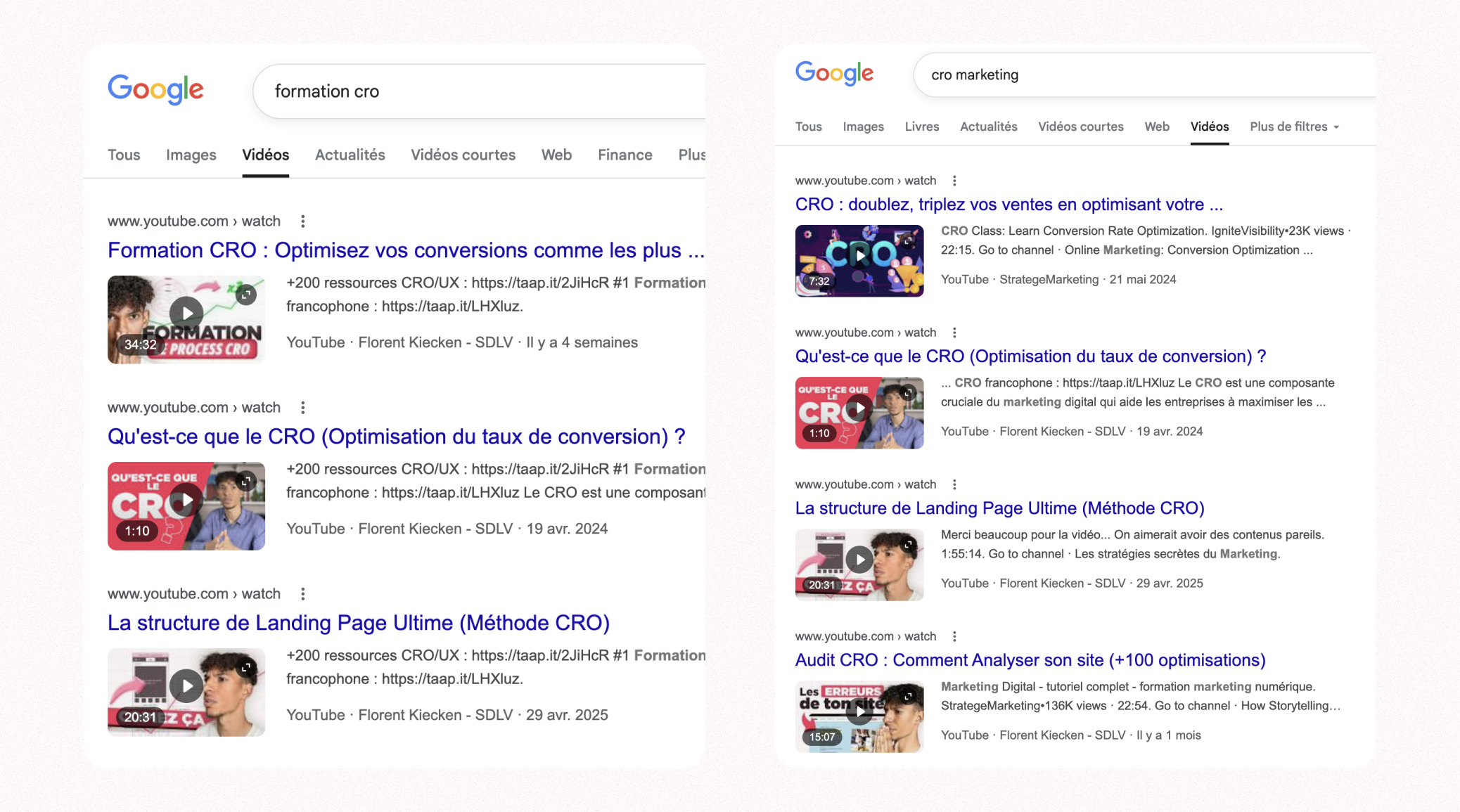This screenshot has width=1460, height=812.
Task: Open CRO : doublez, triplez vos ventes link
Action: [1008, 205]
